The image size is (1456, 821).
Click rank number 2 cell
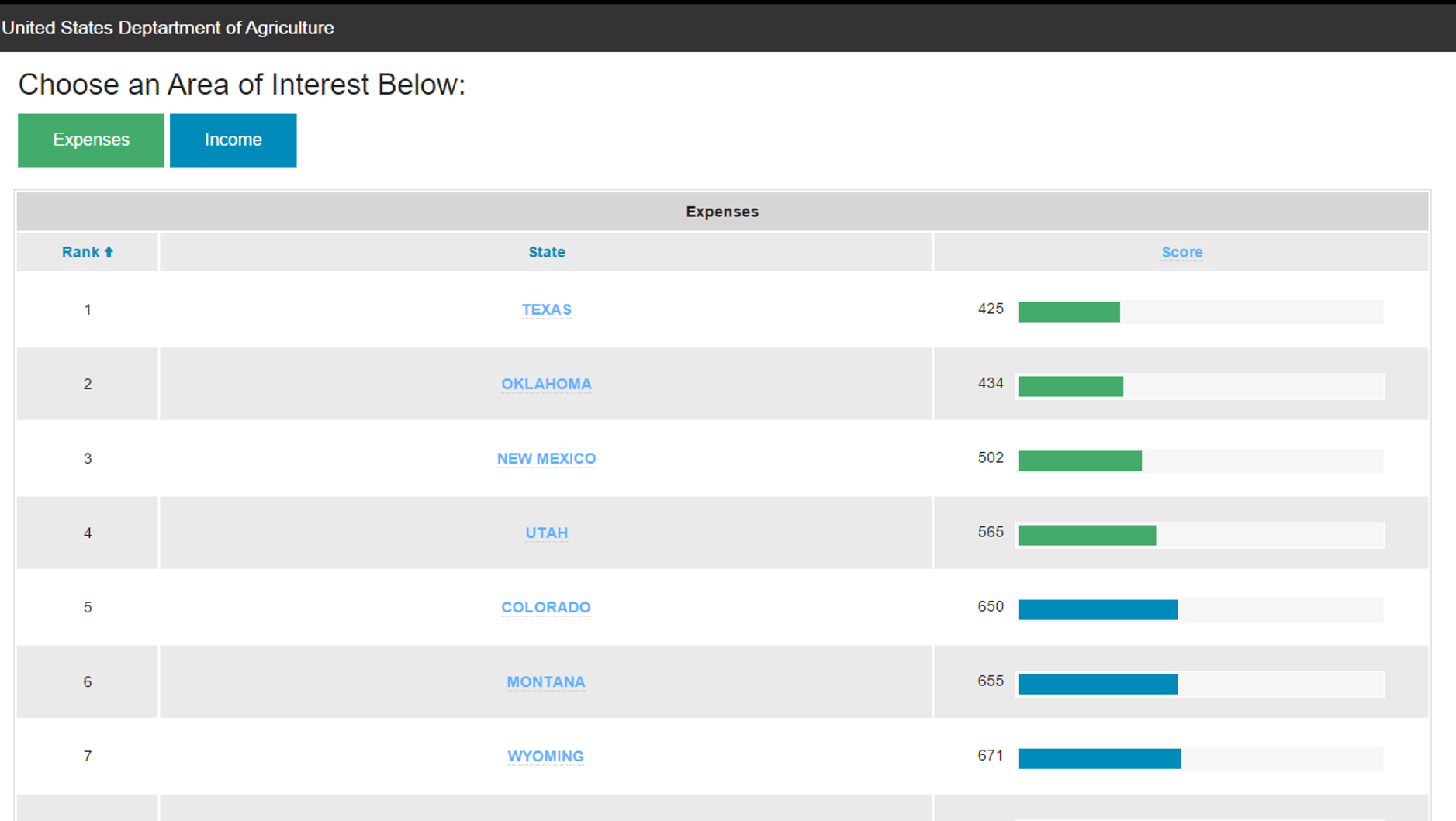[x=88, y=384]
